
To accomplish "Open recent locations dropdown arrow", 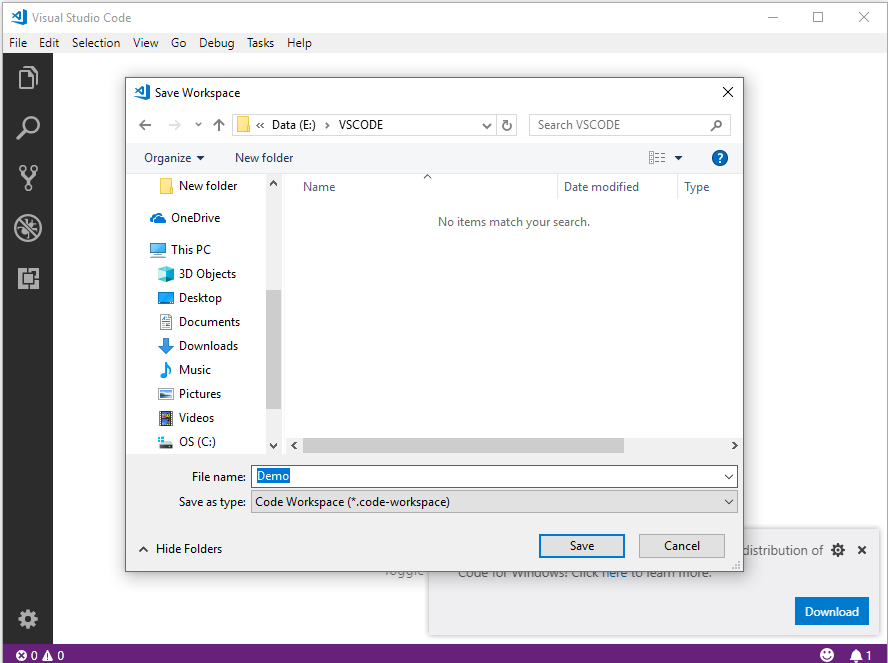I will pos(198,125).
